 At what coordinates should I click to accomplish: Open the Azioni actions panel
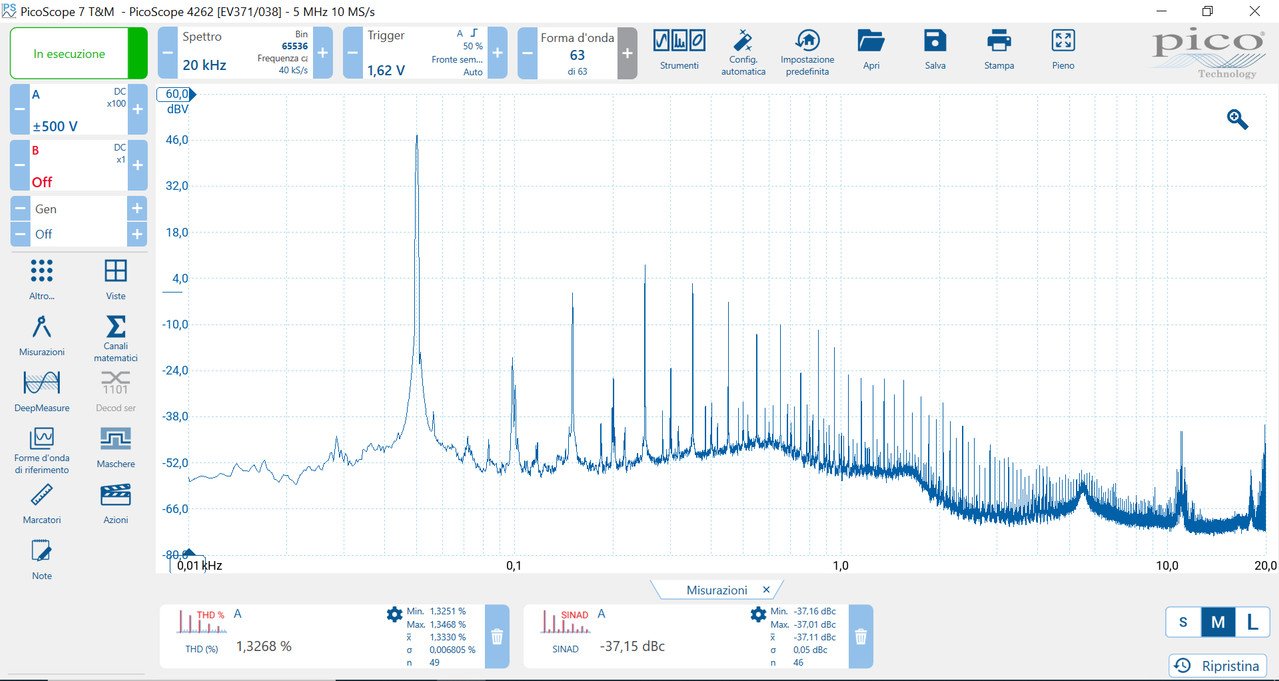pos(116,503)
